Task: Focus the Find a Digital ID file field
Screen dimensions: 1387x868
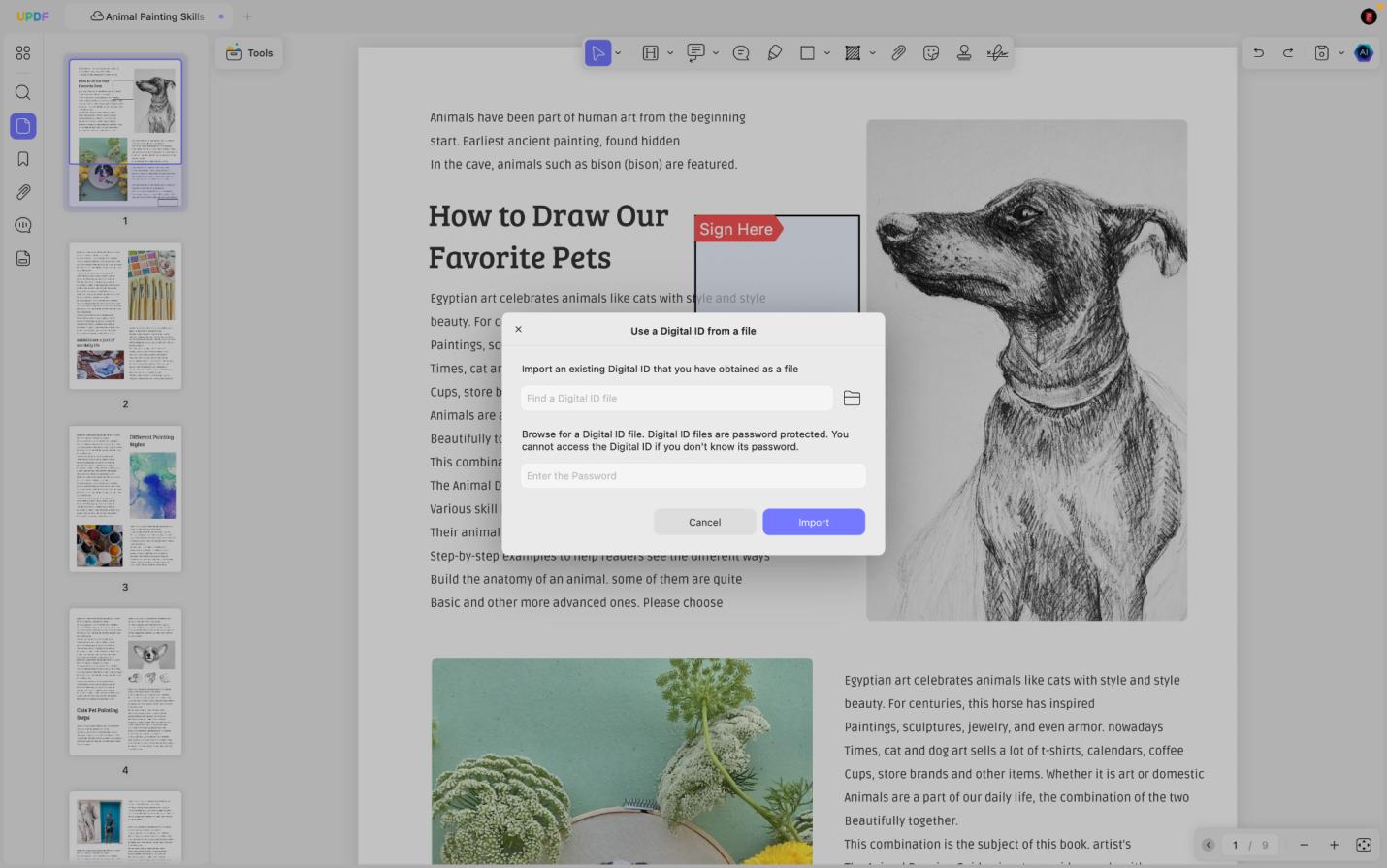Action: tap(676, 399)
